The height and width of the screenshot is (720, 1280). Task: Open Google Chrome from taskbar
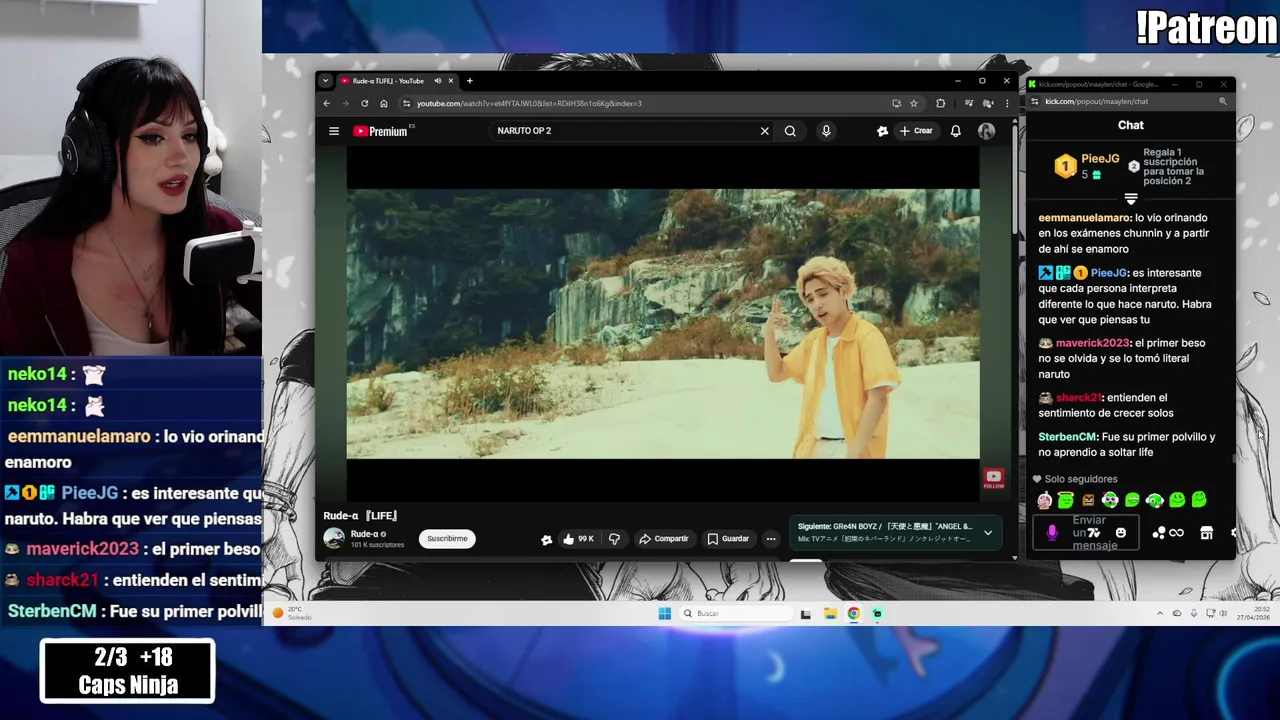853,614
